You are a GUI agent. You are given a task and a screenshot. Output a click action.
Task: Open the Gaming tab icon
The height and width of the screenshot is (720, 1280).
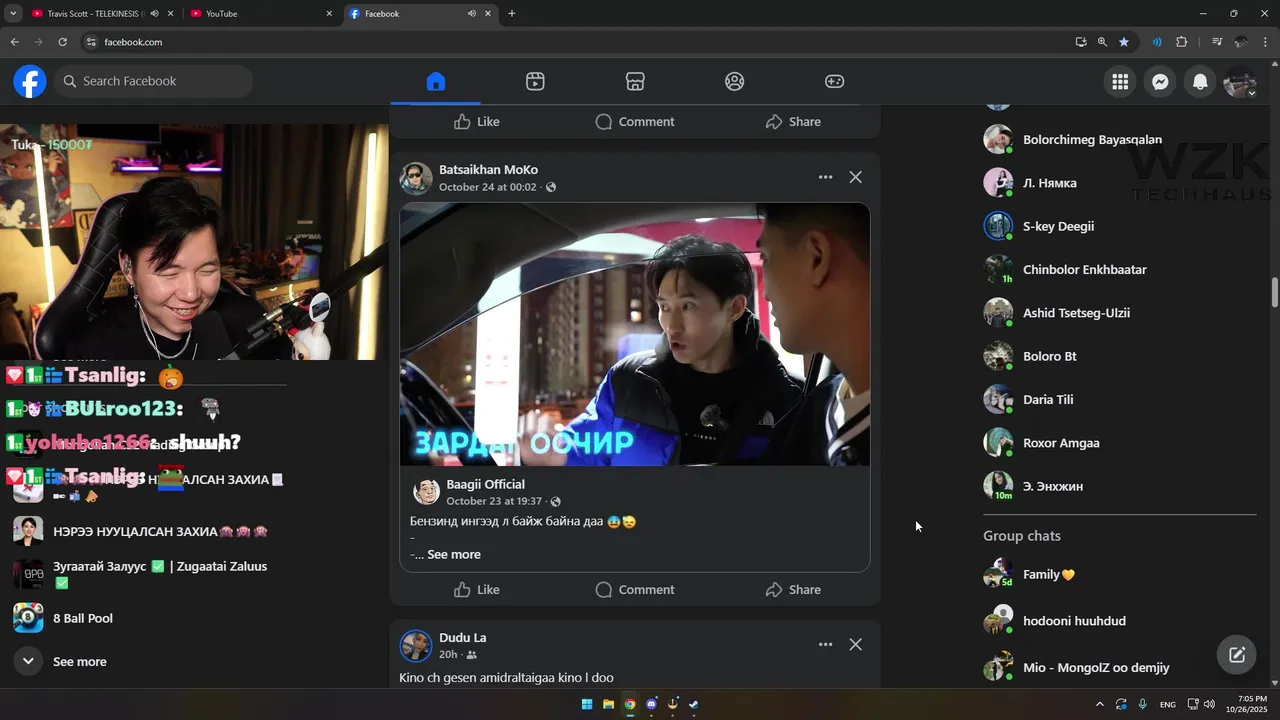pyautogui.click(x=835, y=81)
